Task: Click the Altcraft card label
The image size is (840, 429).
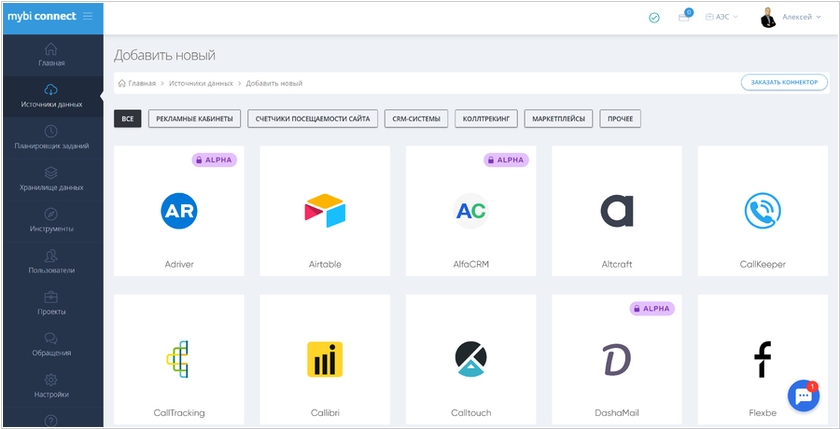Action: point(617,264)
